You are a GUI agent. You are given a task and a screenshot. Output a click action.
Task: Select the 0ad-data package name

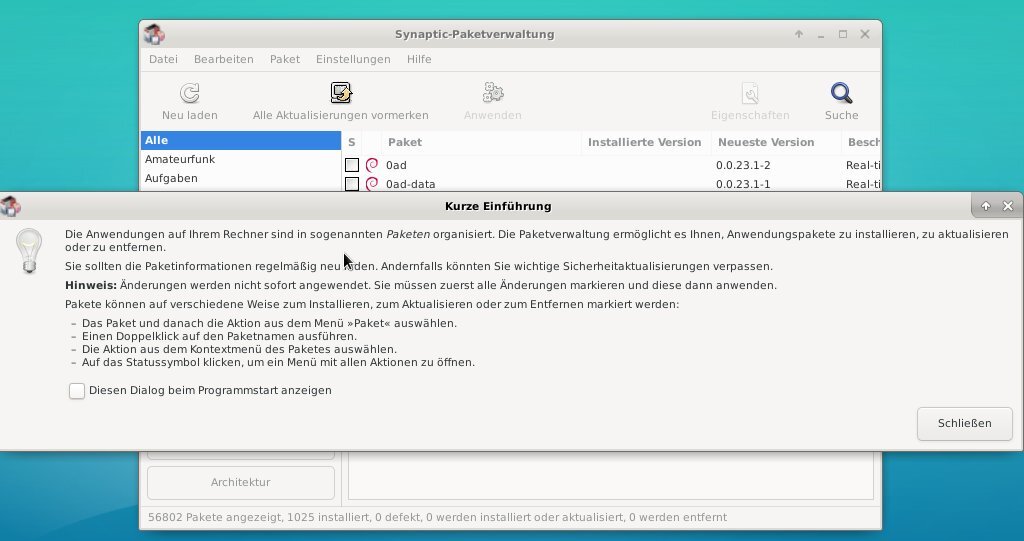click(410, 184)
